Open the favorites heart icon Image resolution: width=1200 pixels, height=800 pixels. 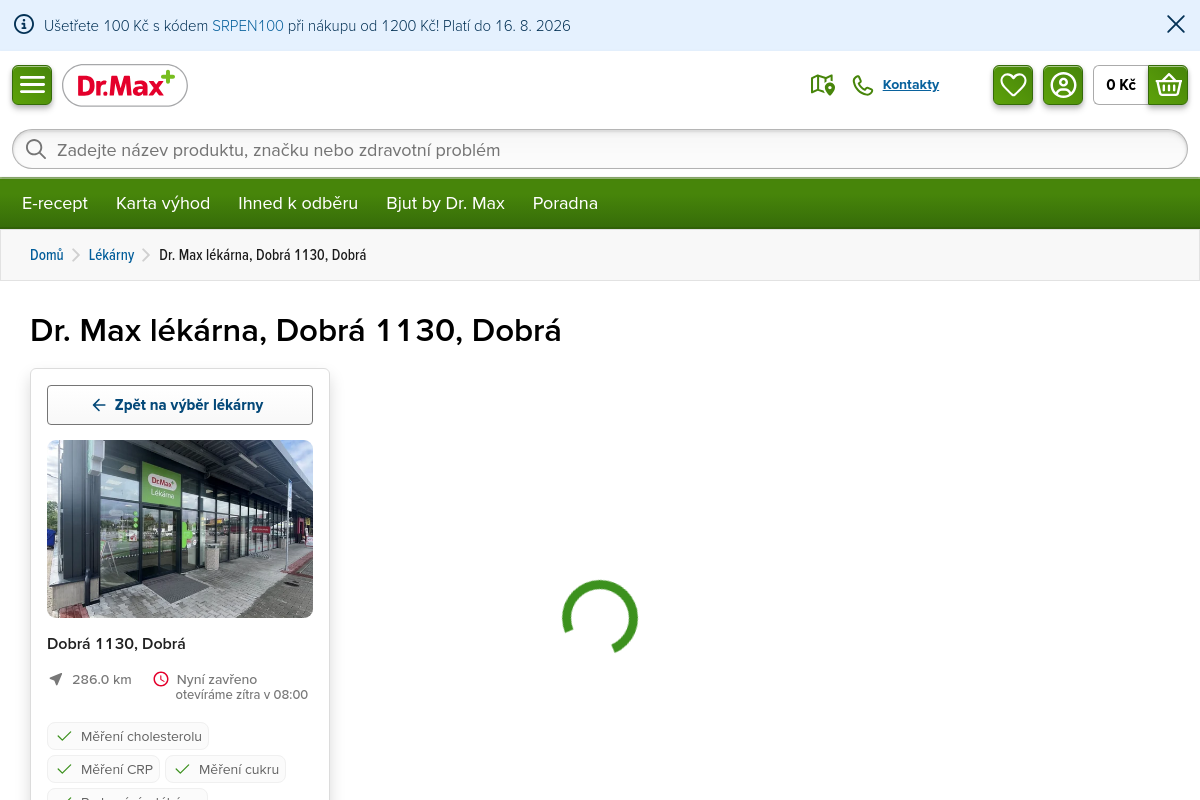tap(1013, 85)
